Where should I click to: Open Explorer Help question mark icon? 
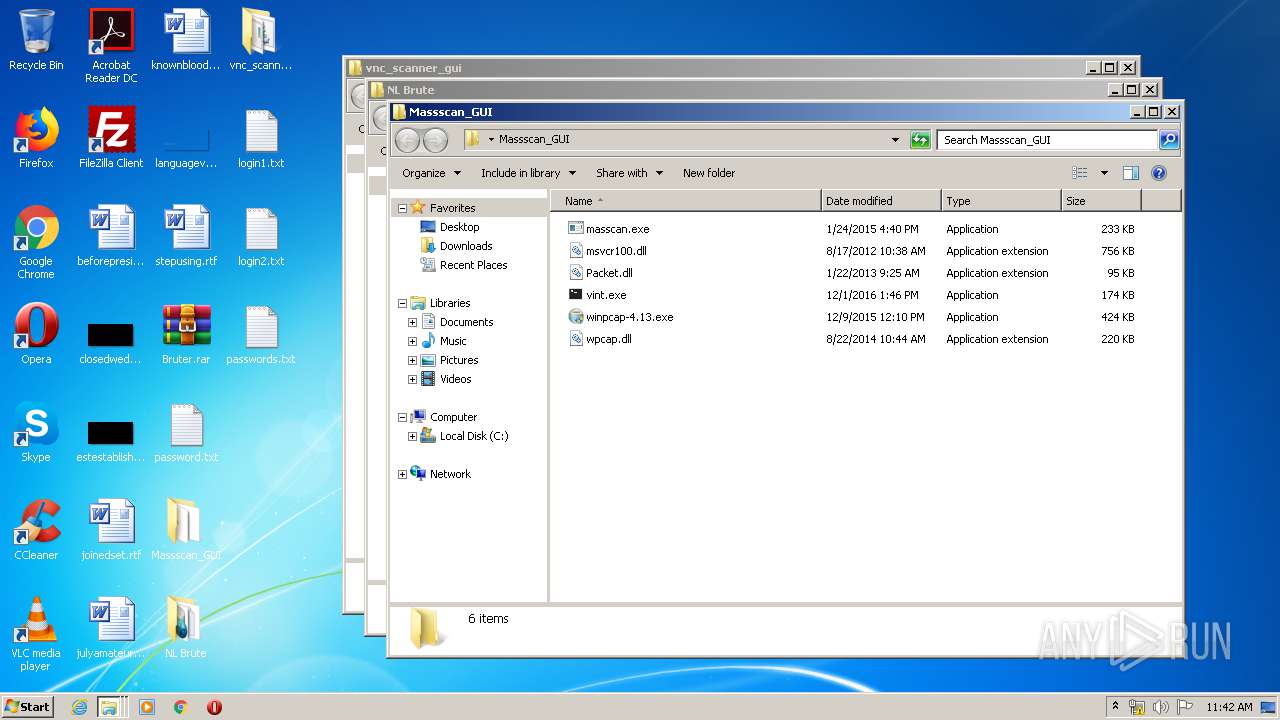(1159, 173)
